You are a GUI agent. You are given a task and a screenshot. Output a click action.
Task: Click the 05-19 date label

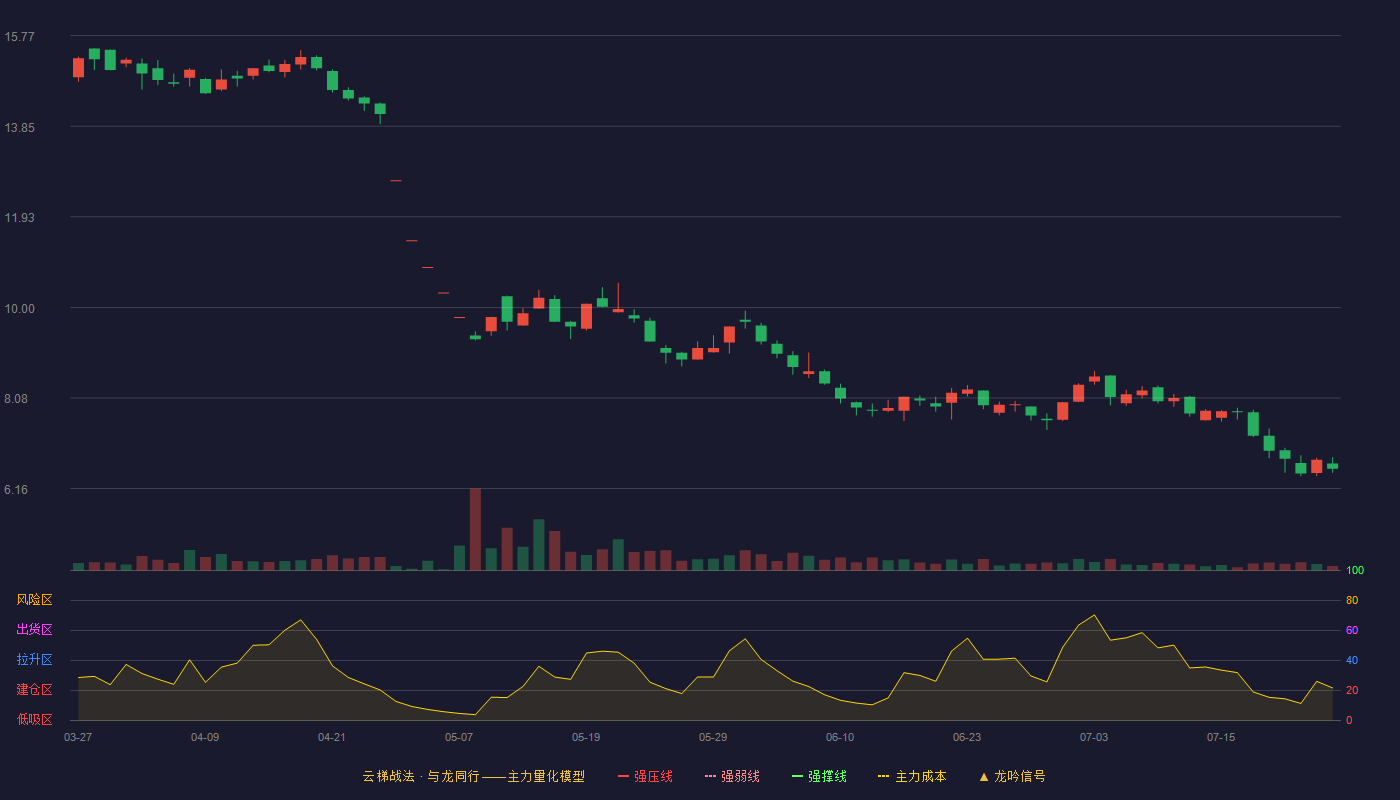[x=586, y=737]
